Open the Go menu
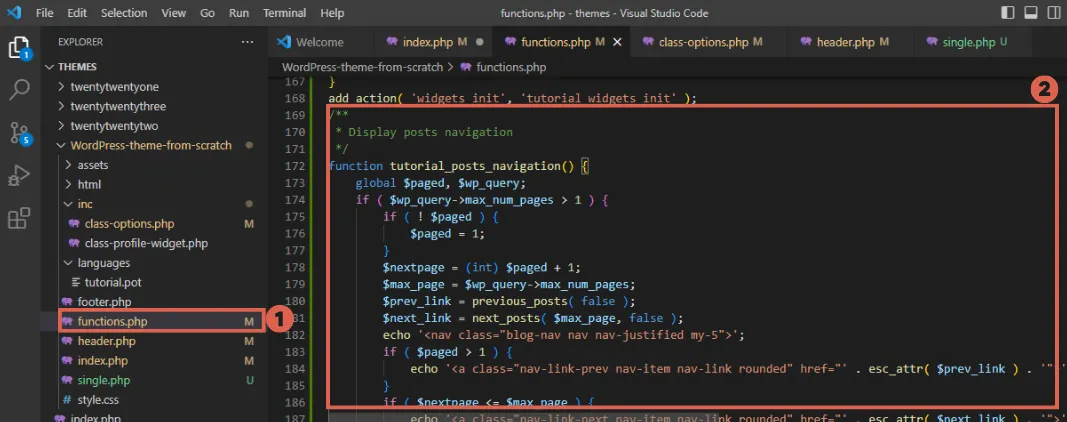Screen dimensions: 1067x422 click(x=208, y=13)
